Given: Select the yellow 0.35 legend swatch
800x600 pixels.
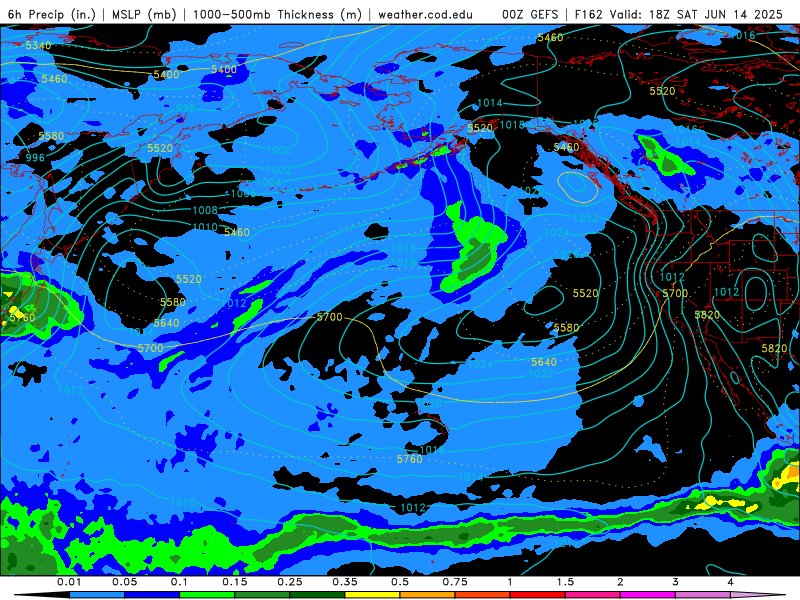Looking at the screenshot, I should point(372,595).
